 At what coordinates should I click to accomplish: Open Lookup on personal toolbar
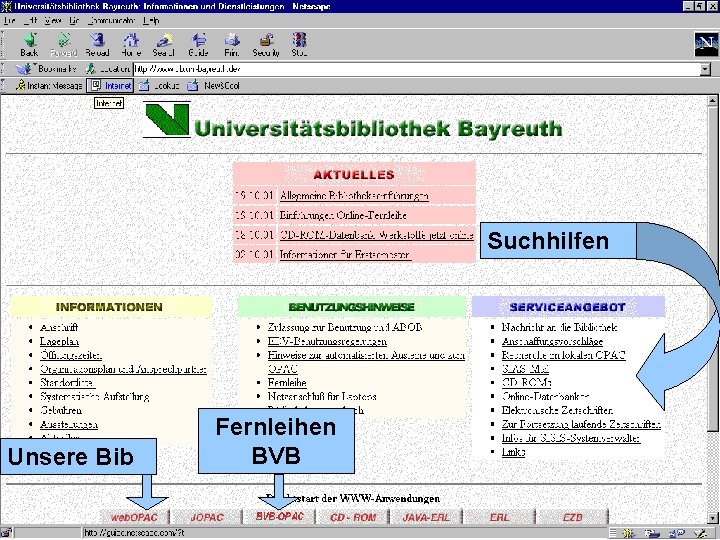tap(159, 85)
